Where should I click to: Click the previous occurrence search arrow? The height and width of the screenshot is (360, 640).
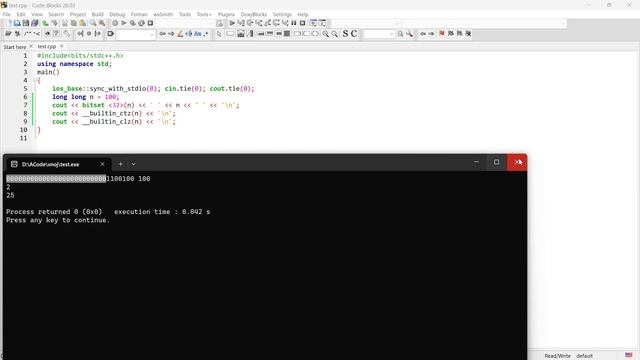(162, 34)
